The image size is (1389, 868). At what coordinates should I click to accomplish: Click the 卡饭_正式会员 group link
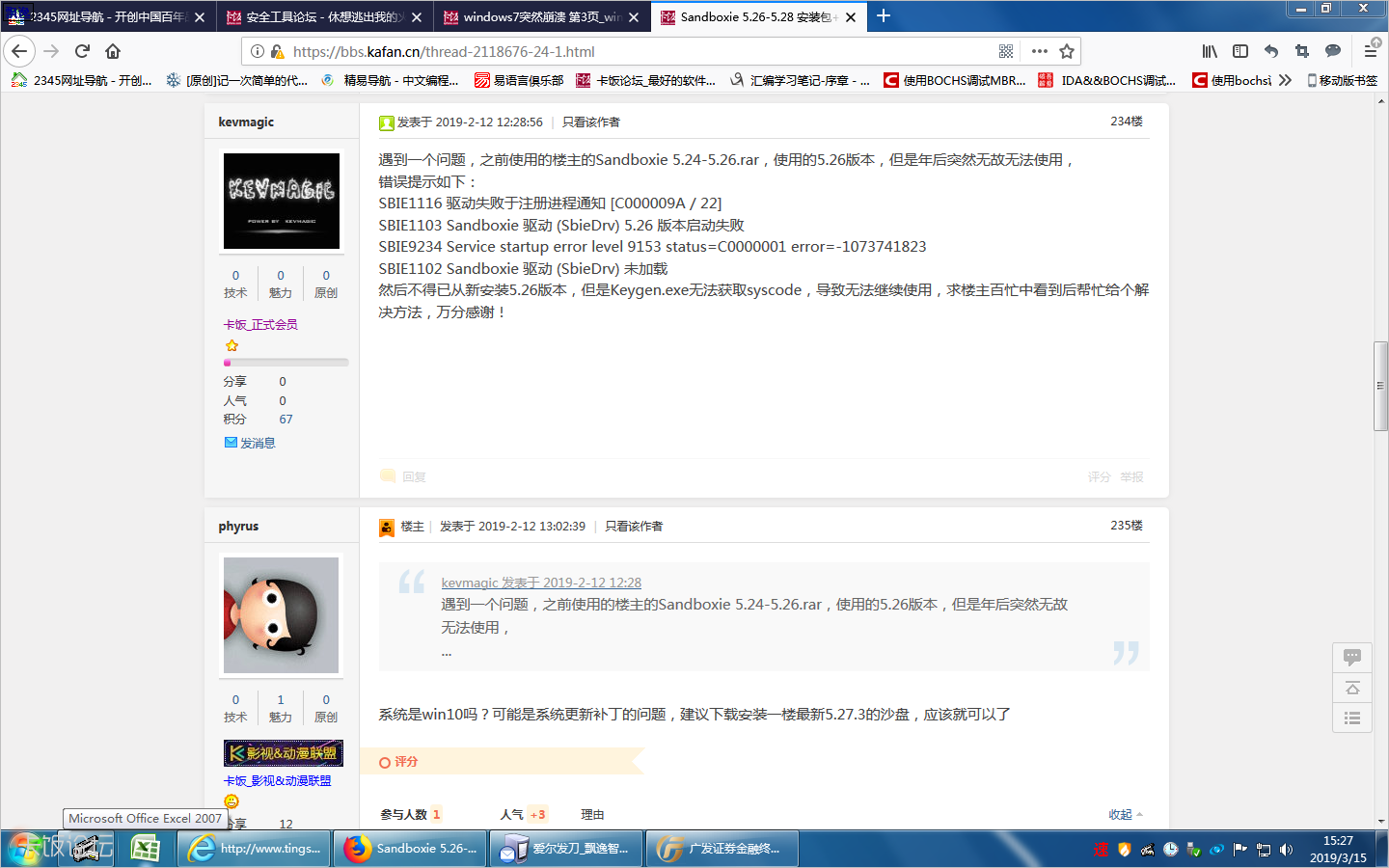[260, 324]
